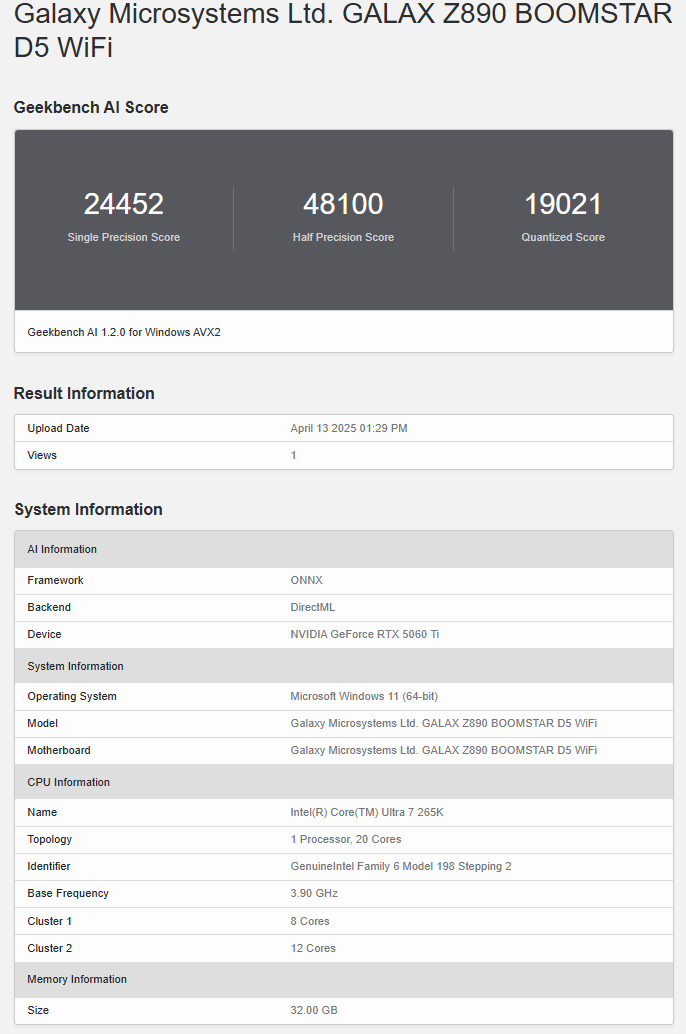This screenshot has height=1034, width=686.
Task: Click the Half Precision Score value 48100
Action: pyautogui.click(x=343, y=204)
